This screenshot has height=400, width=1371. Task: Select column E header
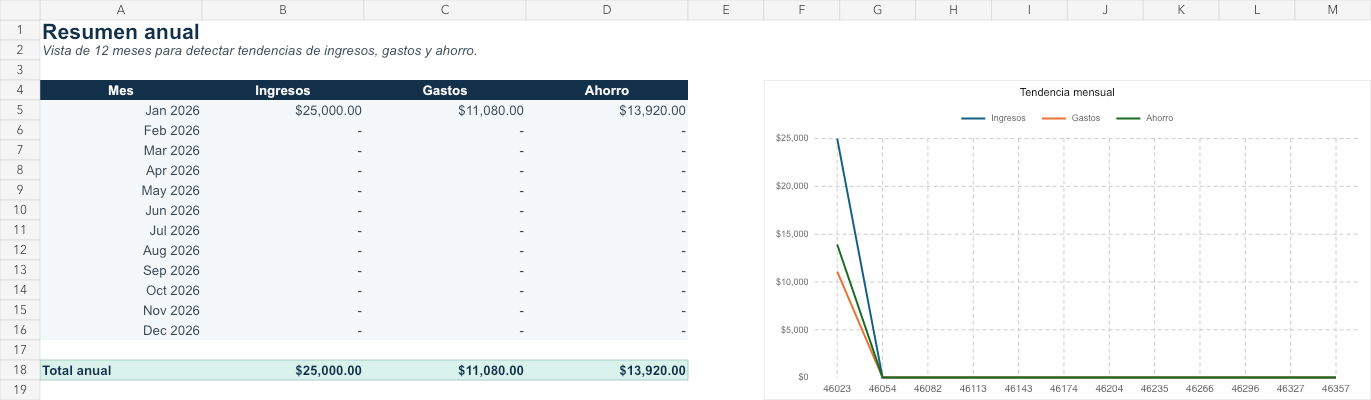click(x=726, y=10)
